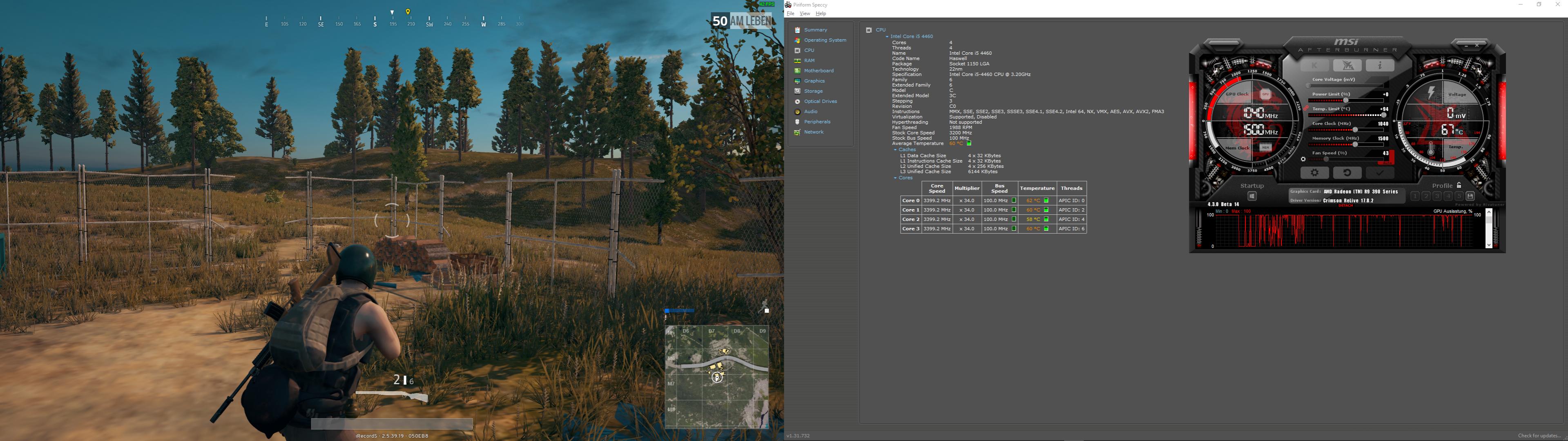Click scroll-down arrow on Afterburner graph scrollbar
Screen dimensions: 1568x441
1489,245
